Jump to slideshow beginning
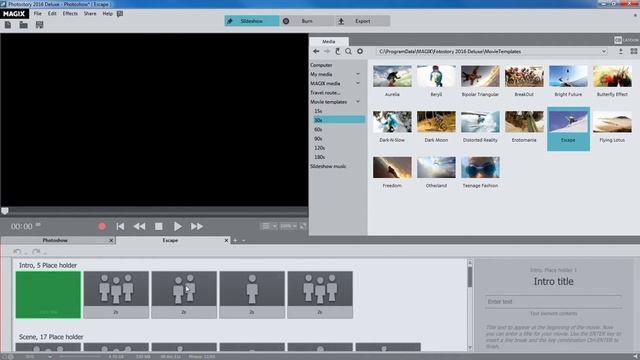Image resolution: width=640 pixels, height=360 pixels. [x=120, y=227]
